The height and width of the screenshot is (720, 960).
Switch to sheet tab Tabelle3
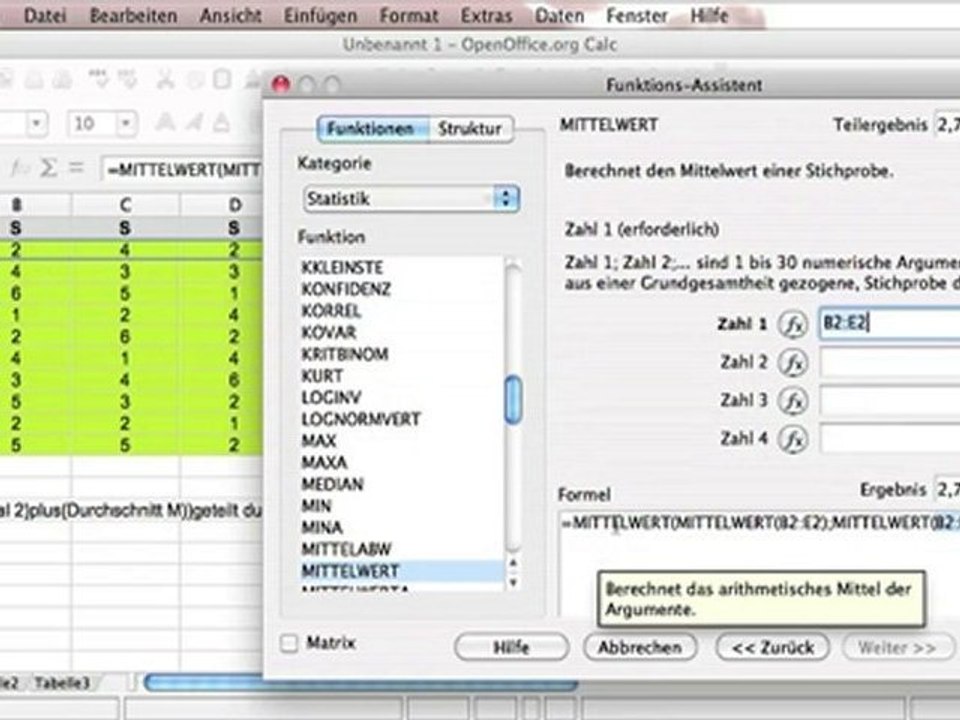tap(62, 683)
